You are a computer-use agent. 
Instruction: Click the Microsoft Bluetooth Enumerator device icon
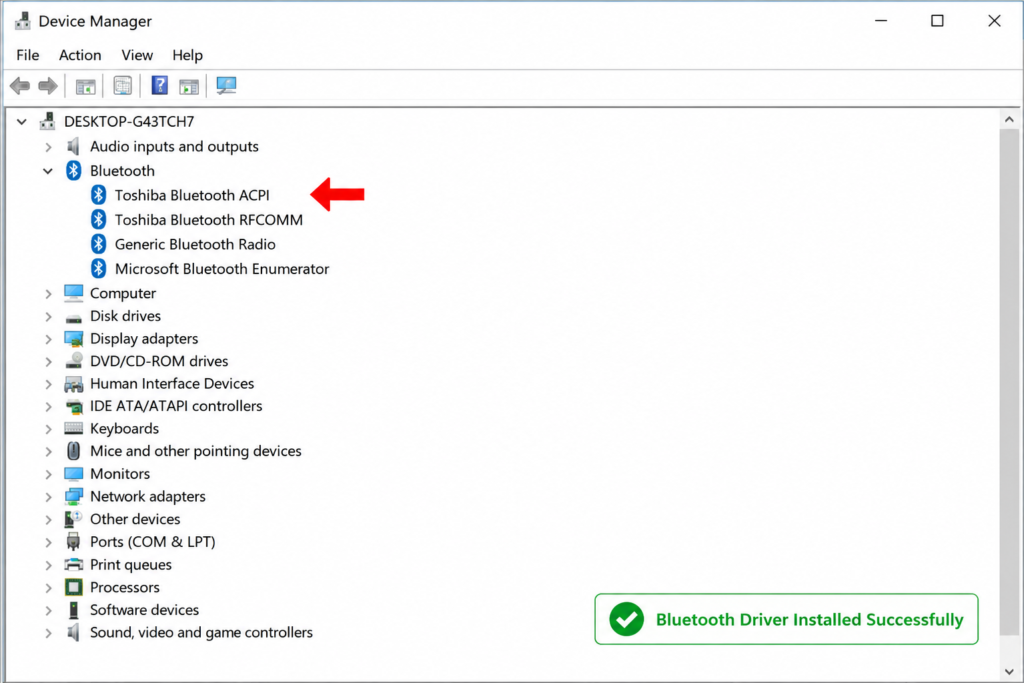(99, 268)
